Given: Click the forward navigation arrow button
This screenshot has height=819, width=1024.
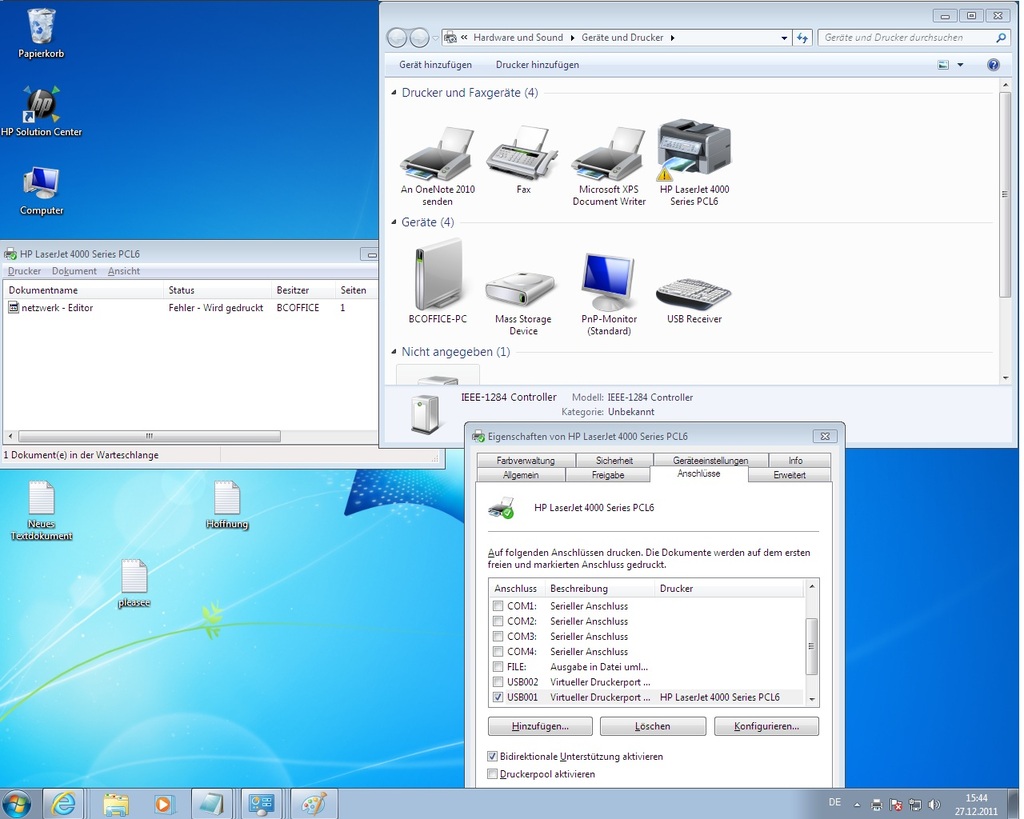Looking at the screenshot, I should pos(419,38).
